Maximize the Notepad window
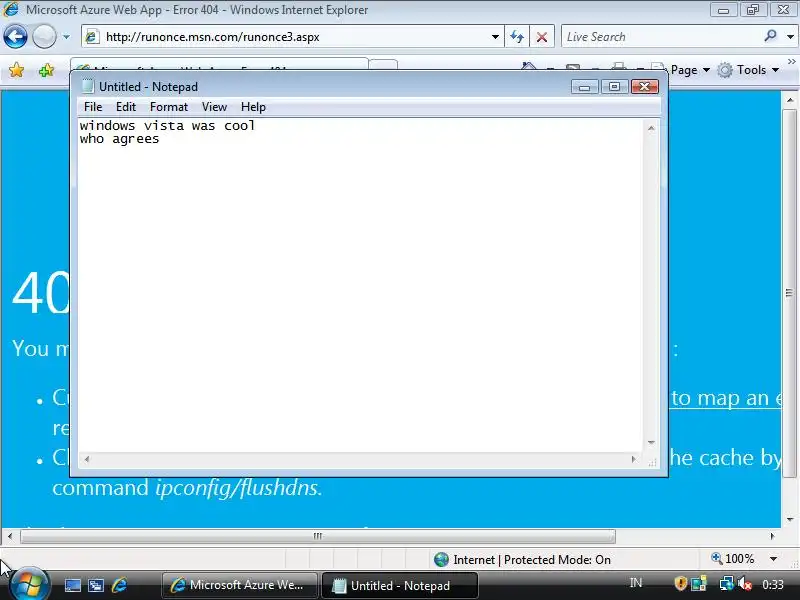800x600 pixels. 614,87
